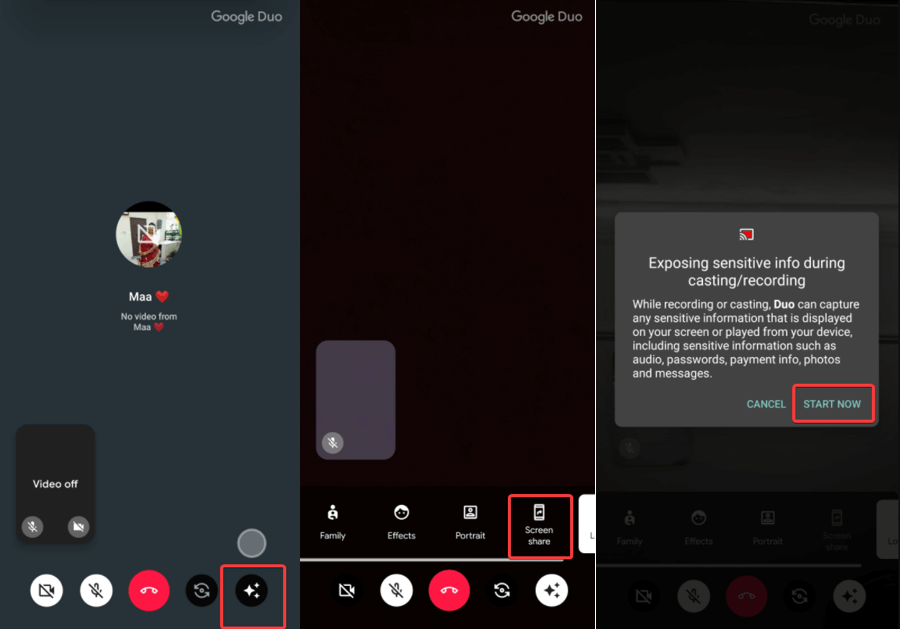Select Screen share option in middle screen
900x629 pixels.
(x=540, y=526)
